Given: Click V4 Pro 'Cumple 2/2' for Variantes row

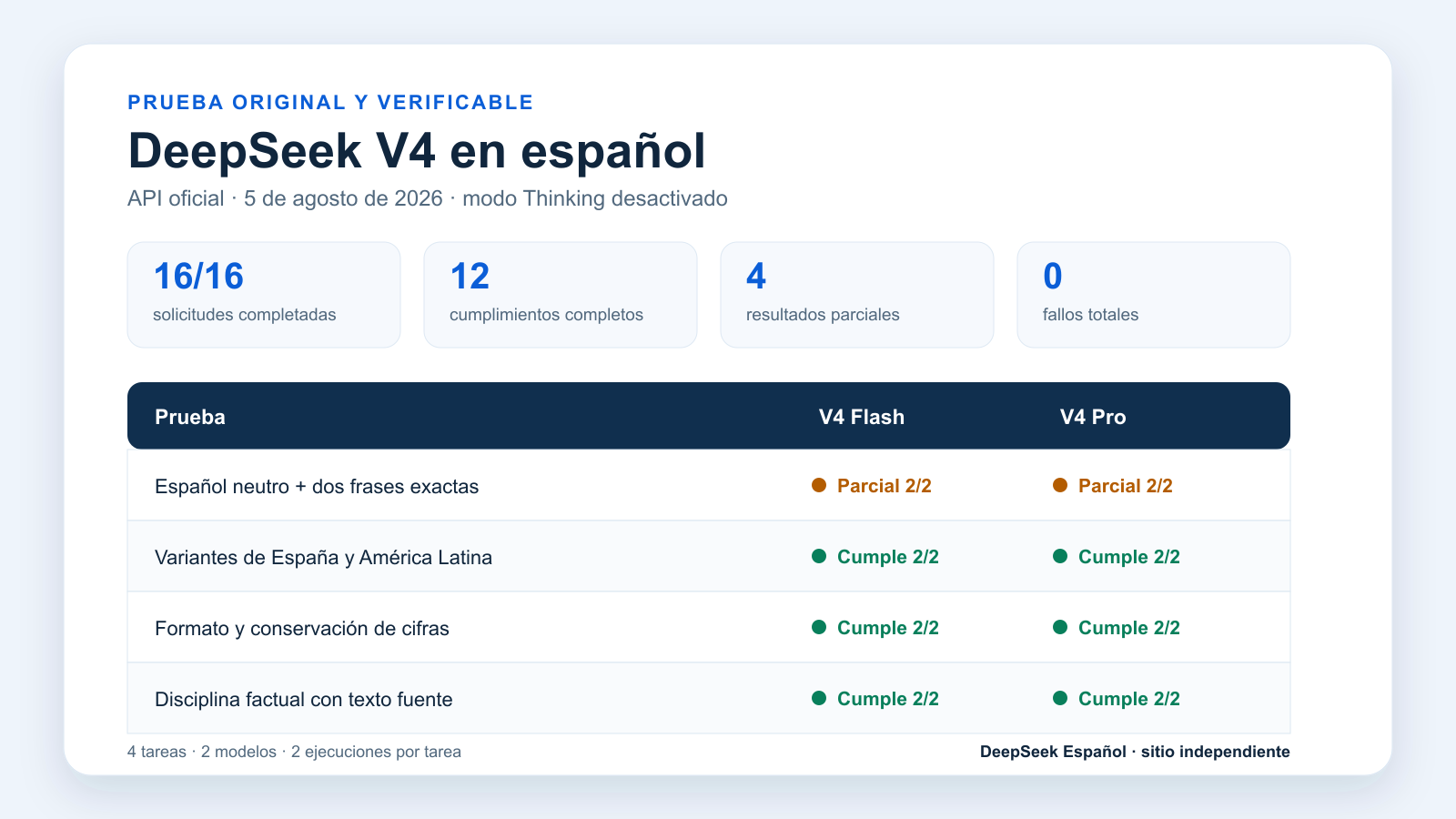Looking at the screenshot, I should 1117,557.
